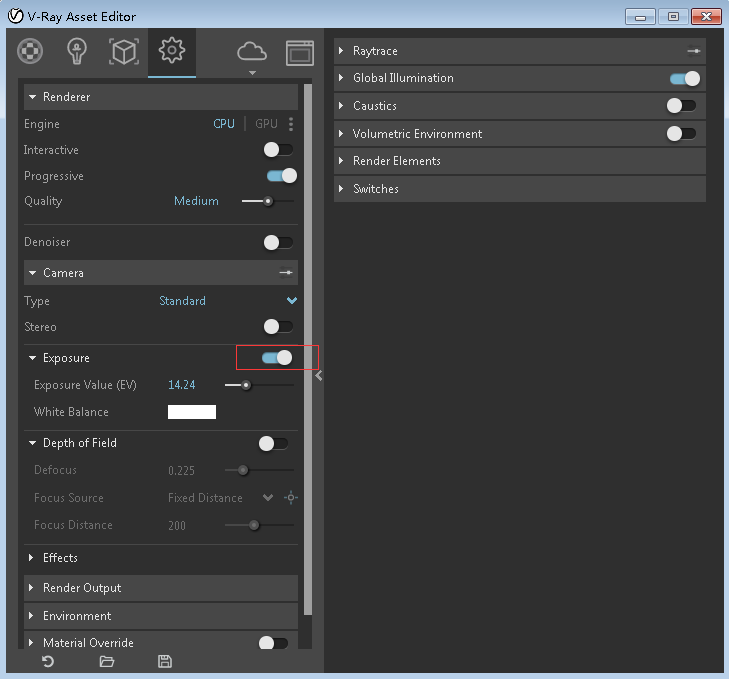Open the camera Type dropdown

point(291,301)
